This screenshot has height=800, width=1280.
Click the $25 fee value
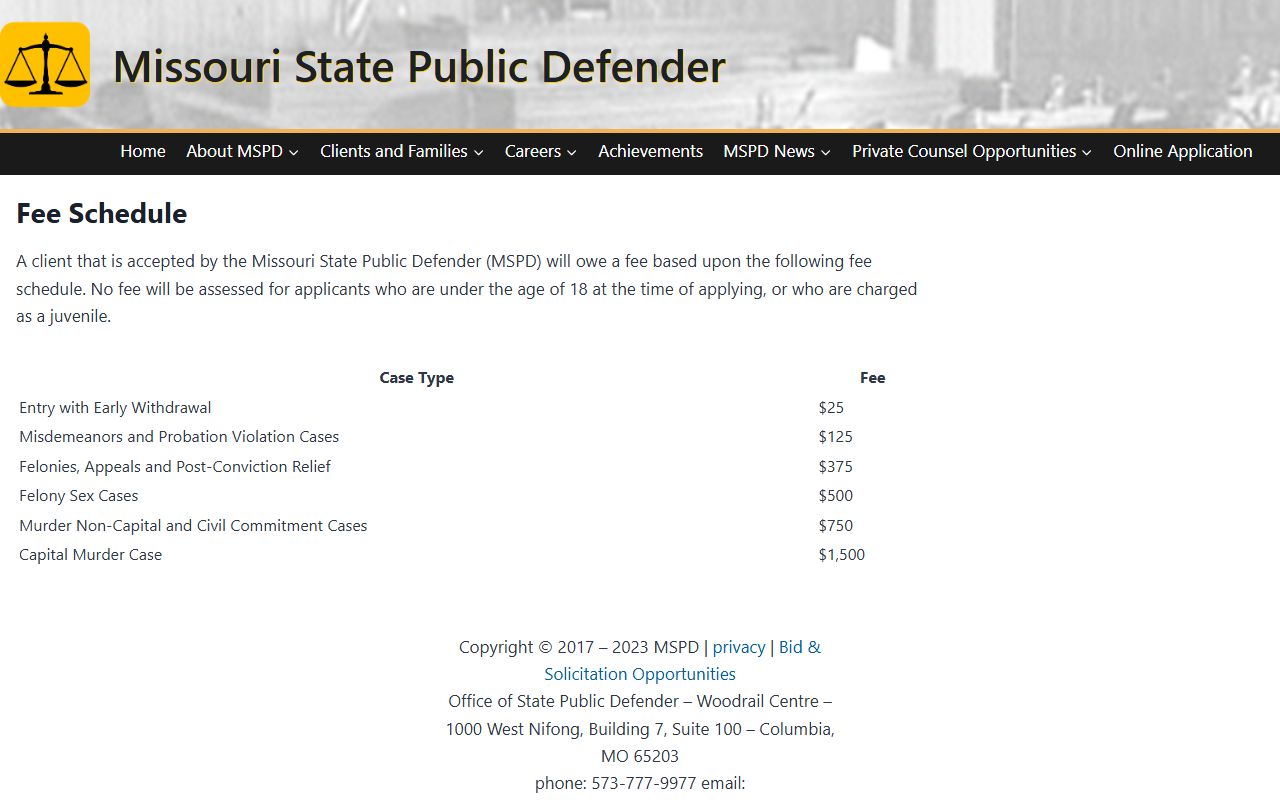pos(831,408)
